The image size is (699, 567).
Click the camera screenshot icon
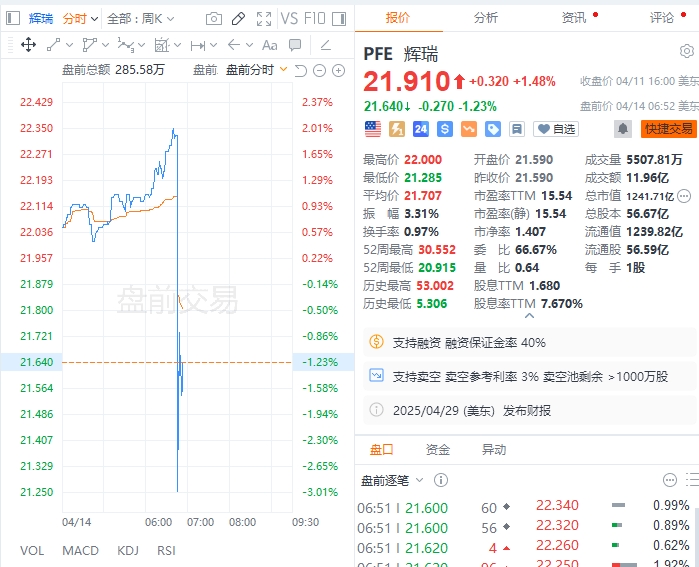[214, 19]
